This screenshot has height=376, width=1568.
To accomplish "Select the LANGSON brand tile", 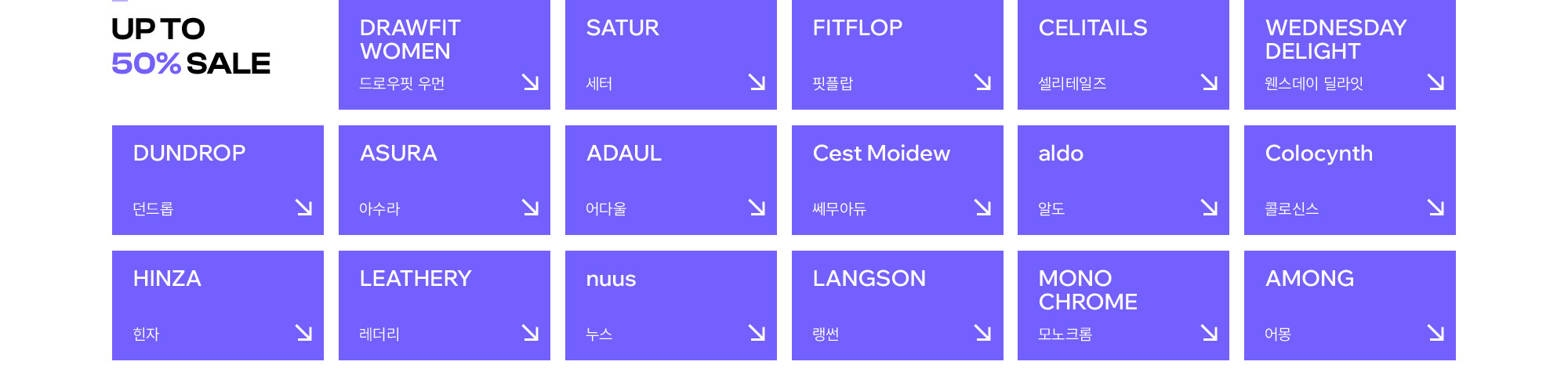I will [x=898, y=305].
